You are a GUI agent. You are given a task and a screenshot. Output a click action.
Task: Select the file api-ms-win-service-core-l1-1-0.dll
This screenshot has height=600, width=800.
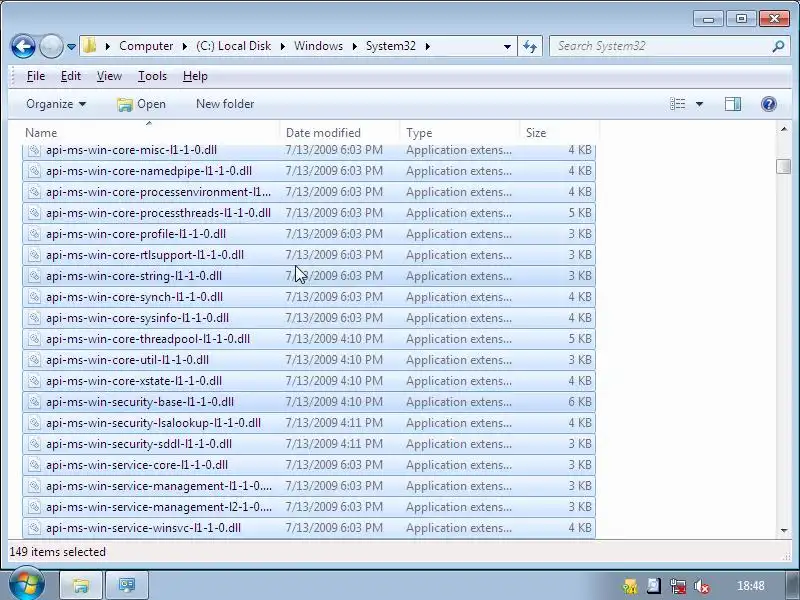309,465
